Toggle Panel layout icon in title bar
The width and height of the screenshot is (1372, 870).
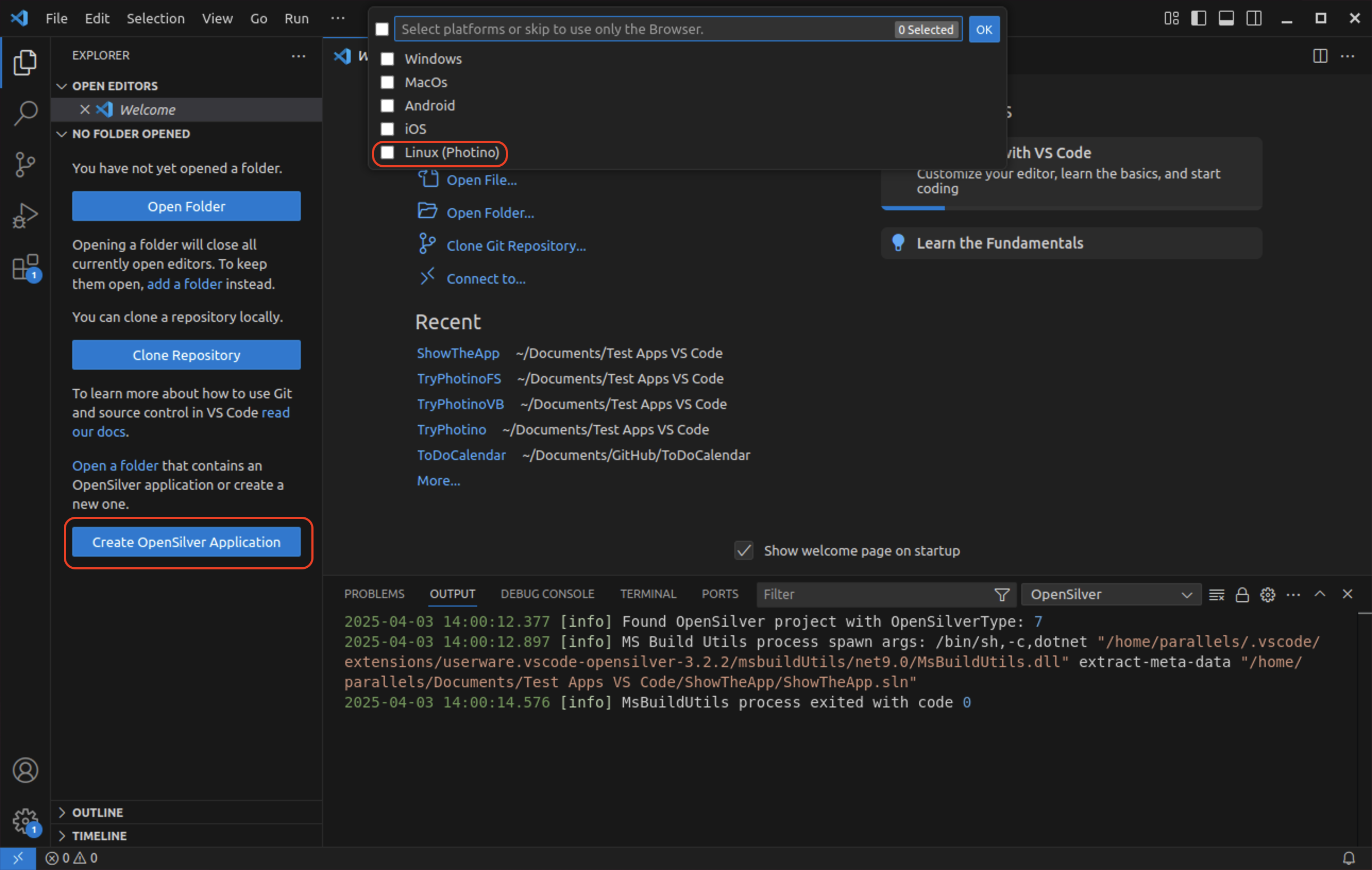[1226, 18]
